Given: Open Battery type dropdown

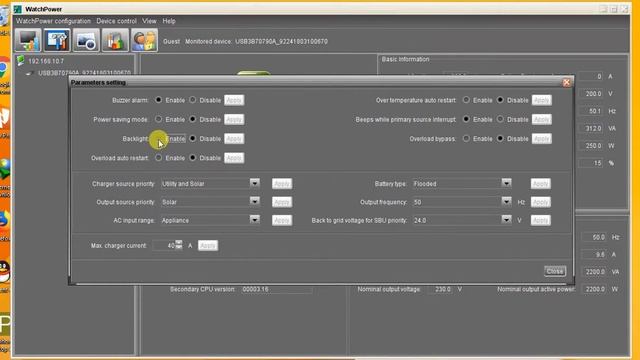Looking at the screenshot, I should point(506,183).
